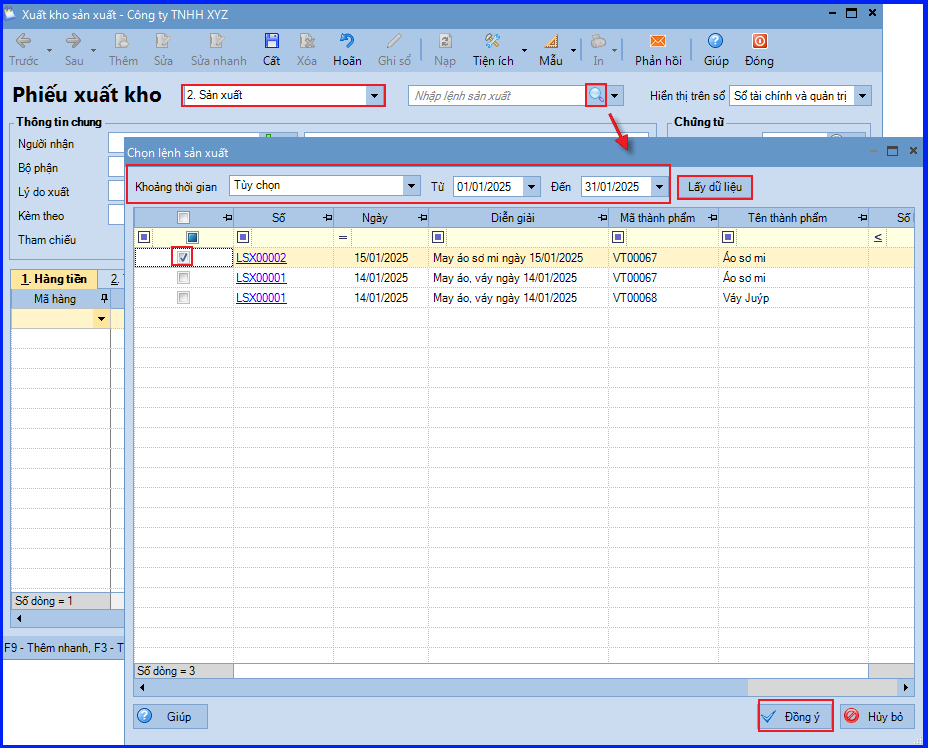Viewport: 928px width, 748px height.
Task: Click the Lấy dữ liệu button
Action: (714, 187)
